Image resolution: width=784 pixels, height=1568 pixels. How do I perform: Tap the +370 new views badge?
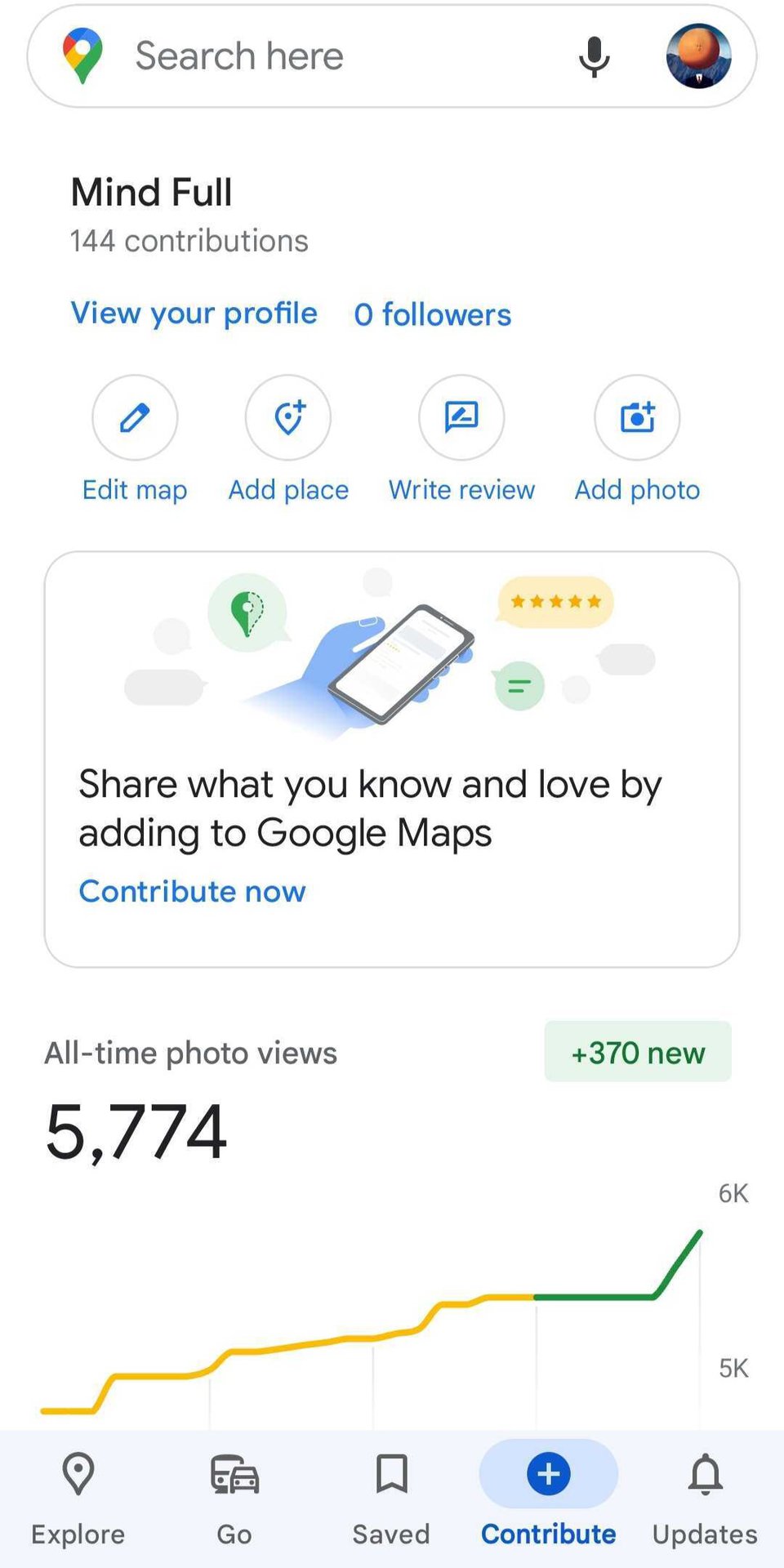pyautogui.click(x=638, y=1052)
